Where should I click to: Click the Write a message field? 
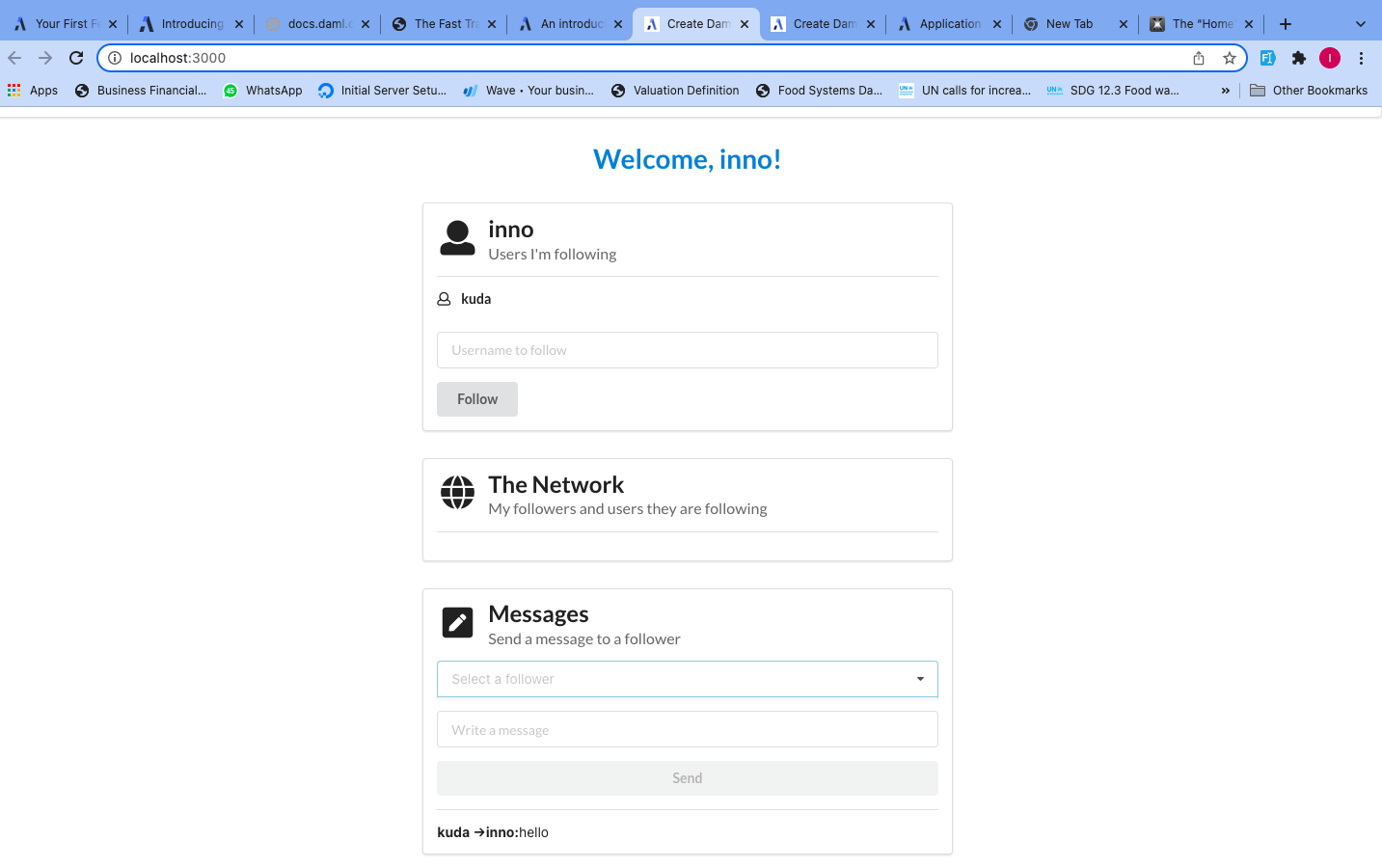pos(687,730)
